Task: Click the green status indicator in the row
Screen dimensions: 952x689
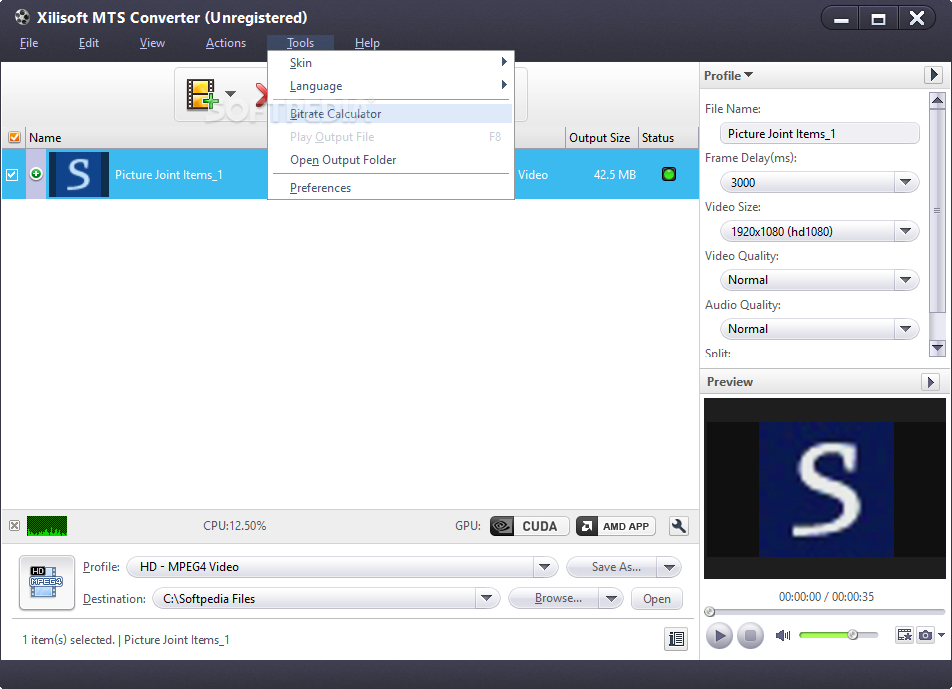Action: coord(668,174)
